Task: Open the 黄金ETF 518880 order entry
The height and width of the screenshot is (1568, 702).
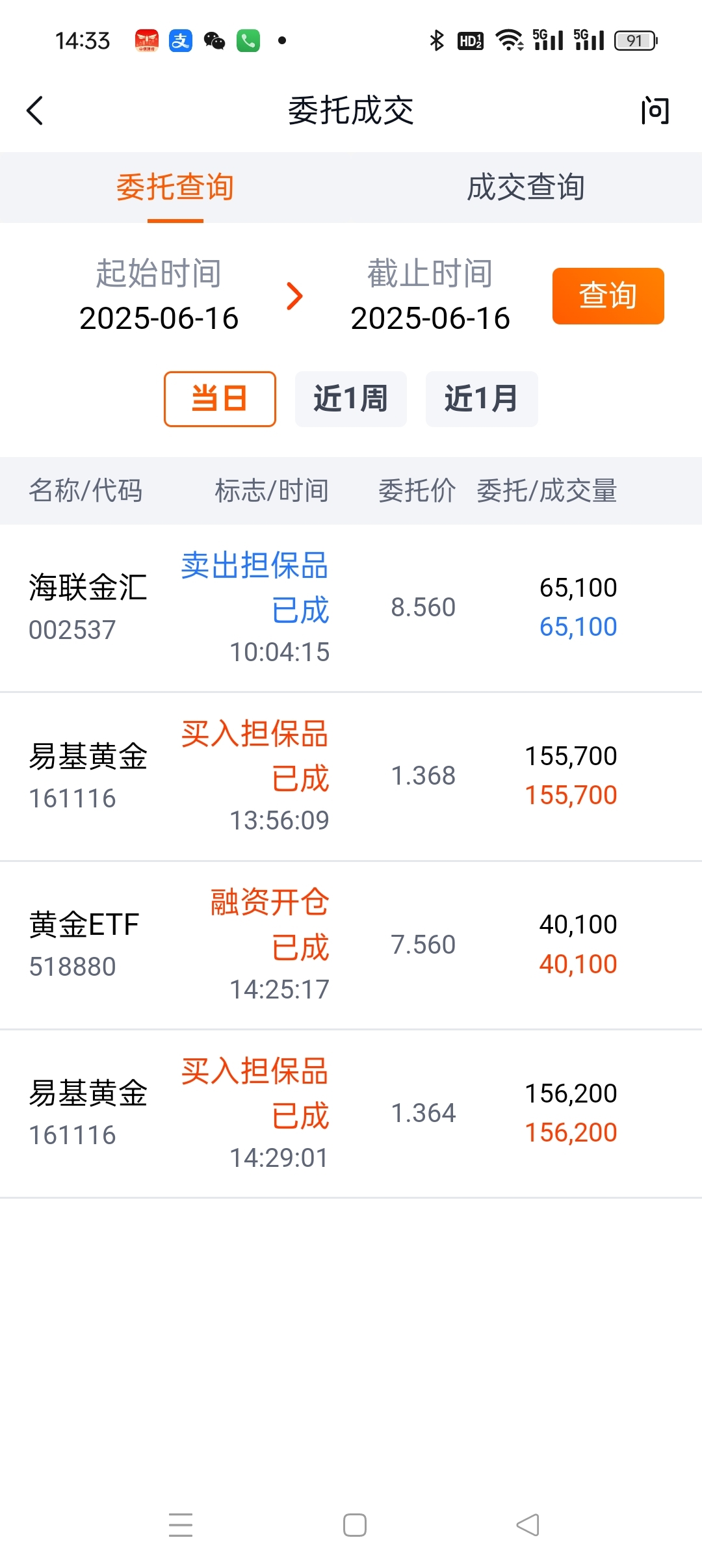Action: click(x=351, y=946)
